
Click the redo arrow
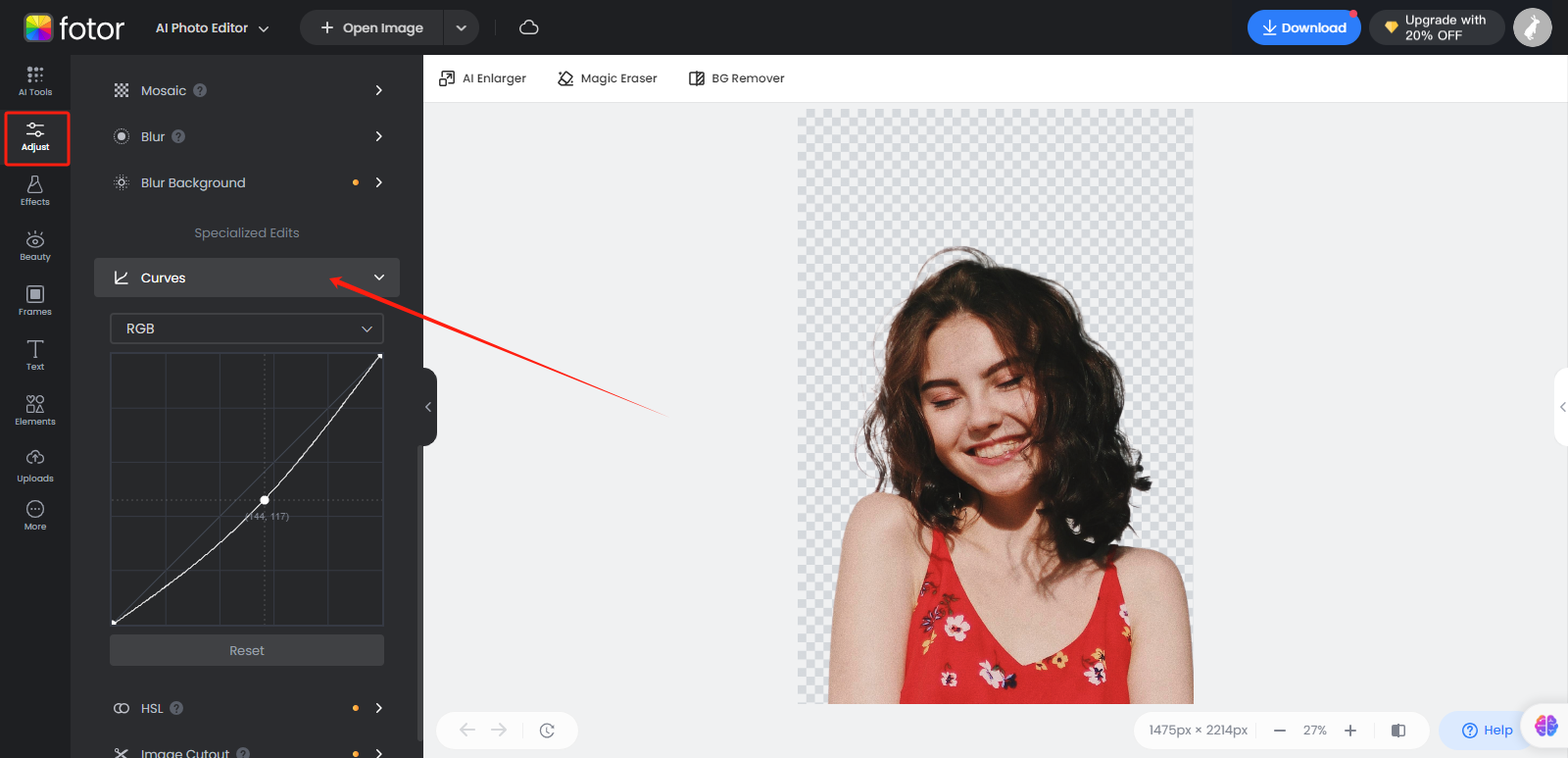point(499,730)
